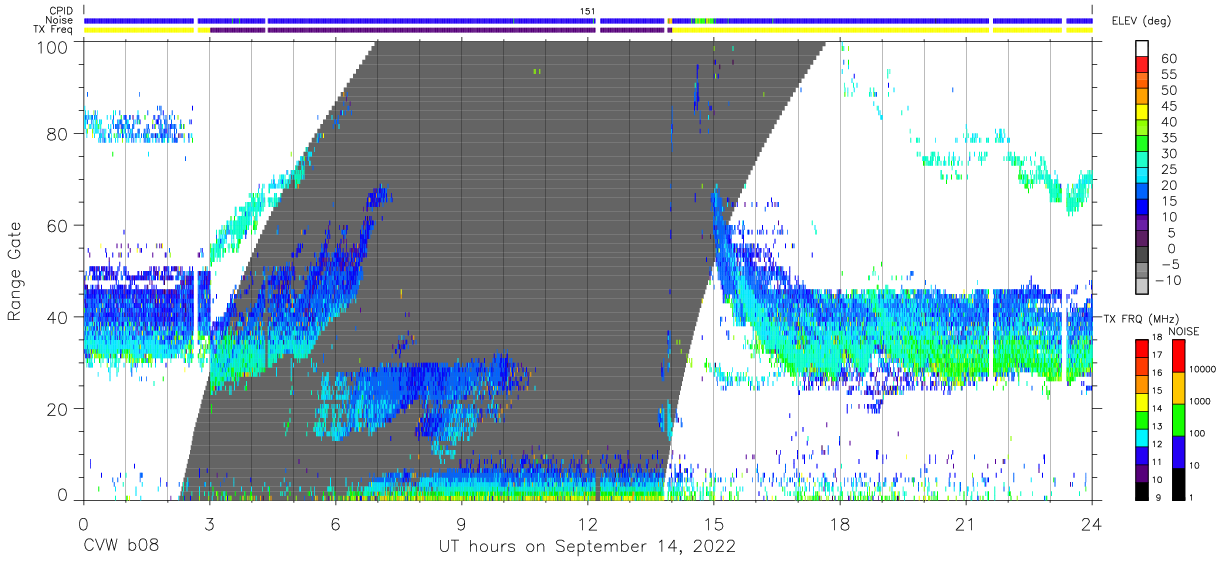Select the "20" label on Range Gate axis
The height and width of the screenshot is (567, 1228).
(58, 409)
